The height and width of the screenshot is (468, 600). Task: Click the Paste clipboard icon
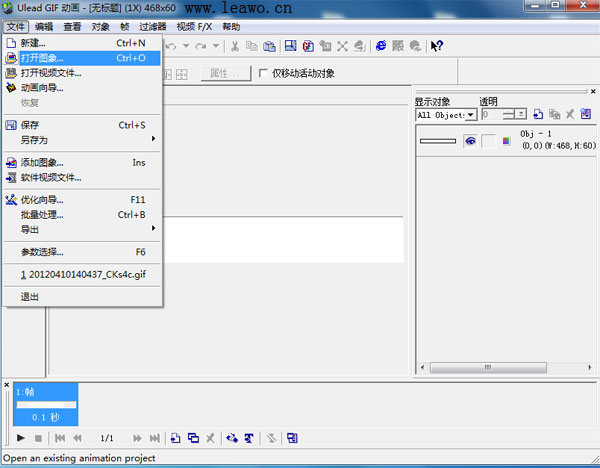click(x=269, y=46)
